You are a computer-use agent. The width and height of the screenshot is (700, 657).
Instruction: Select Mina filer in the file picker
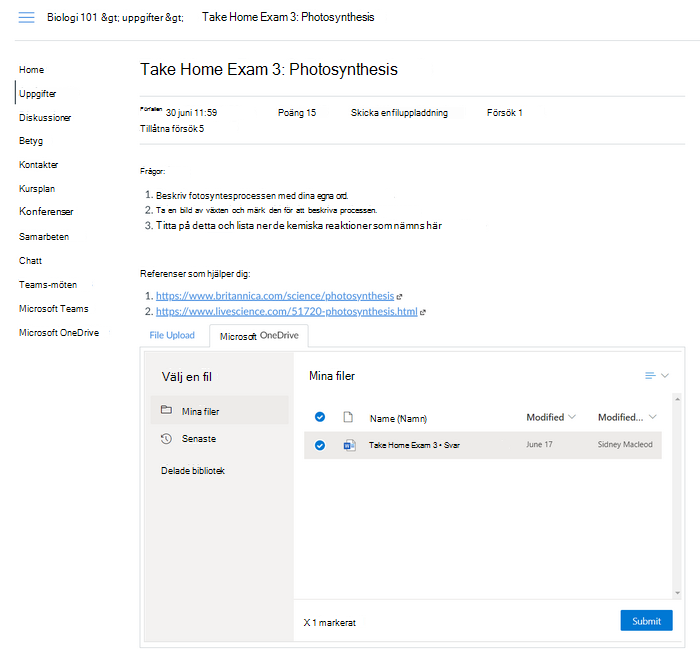219,410
